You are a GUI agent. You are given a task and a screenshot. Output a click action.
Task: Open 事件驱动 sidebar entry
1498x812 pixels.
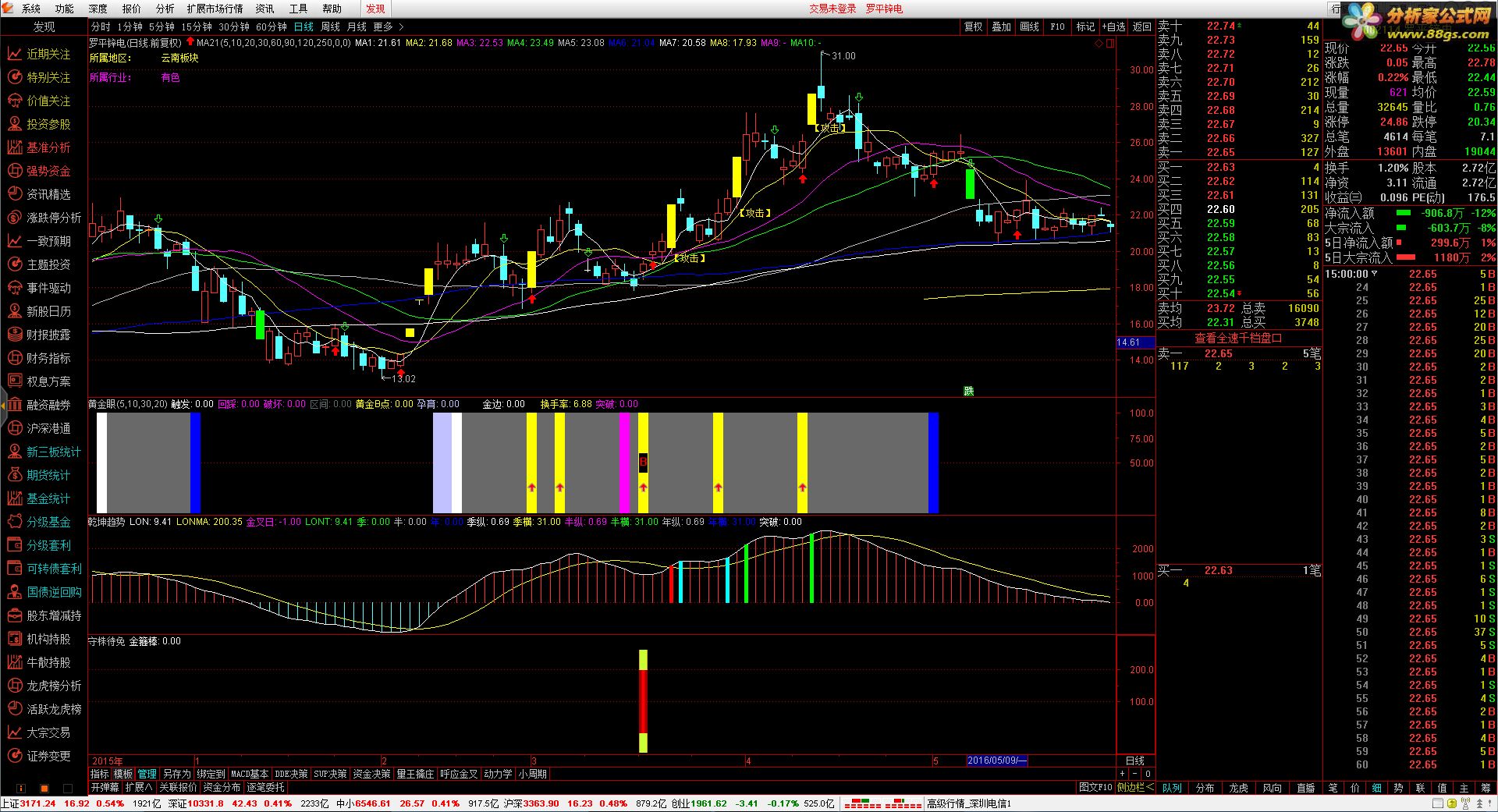pos(39,288)
